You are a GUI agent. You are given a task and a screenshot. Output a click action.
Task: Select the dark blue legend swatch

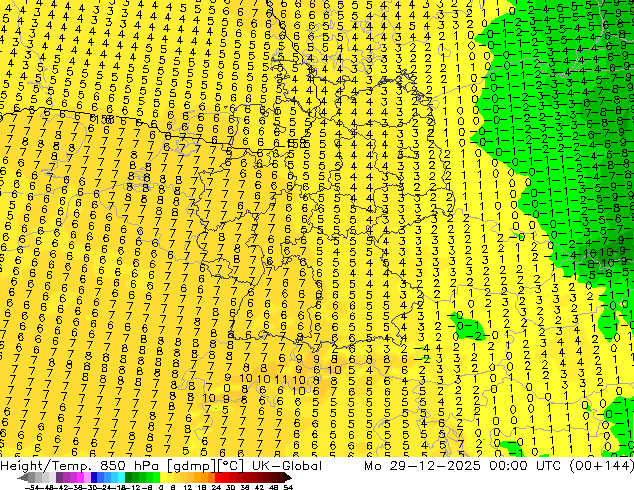[x=94, y=477]
